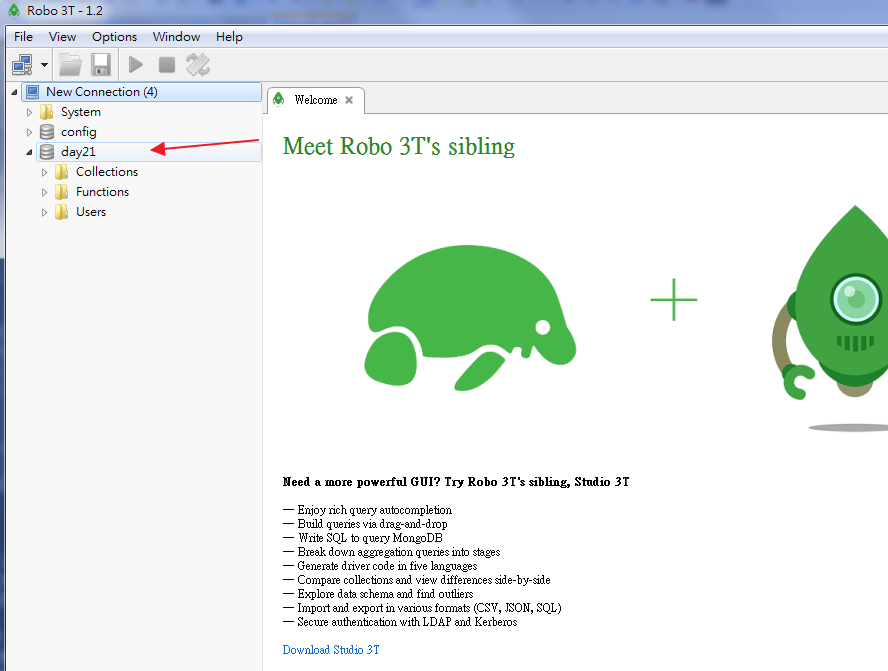Click the computer icon beside New Connection
Screen dimensions: 888x671
point(33,92)
